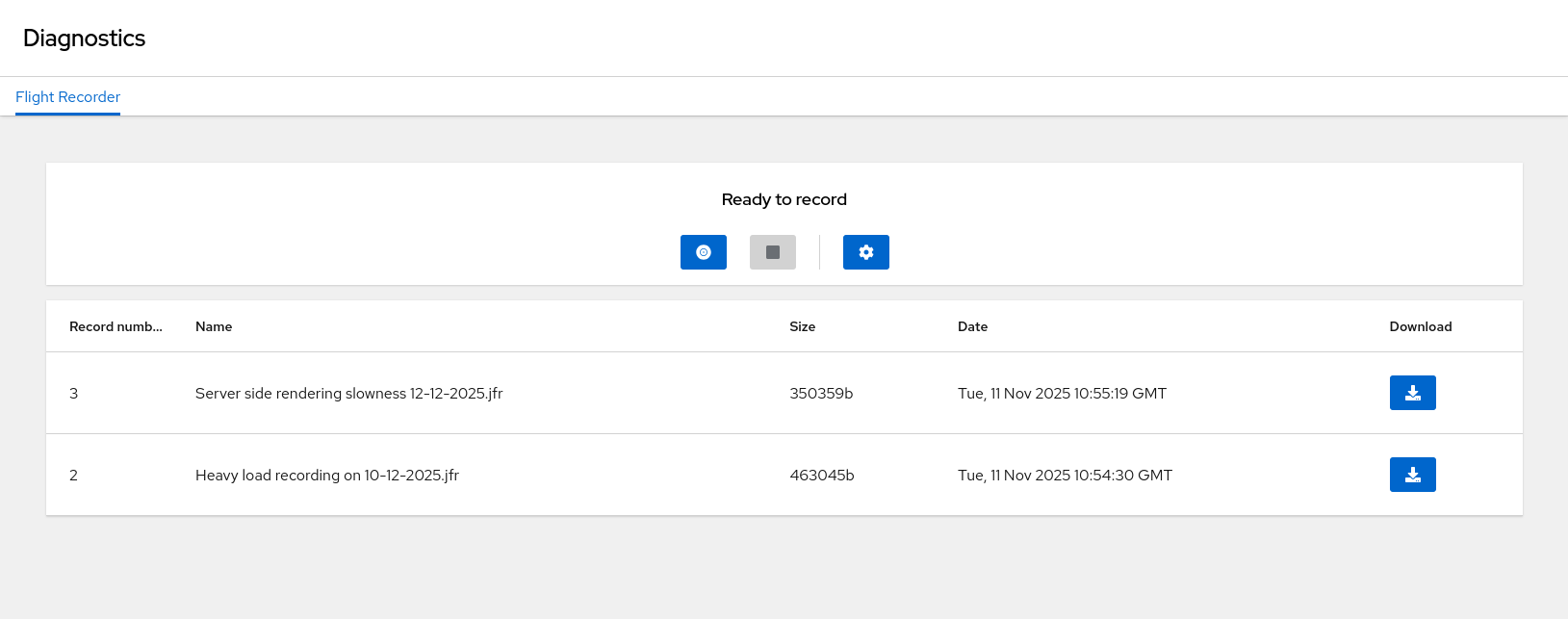Click the Ready to record status text

click(784, 199)
